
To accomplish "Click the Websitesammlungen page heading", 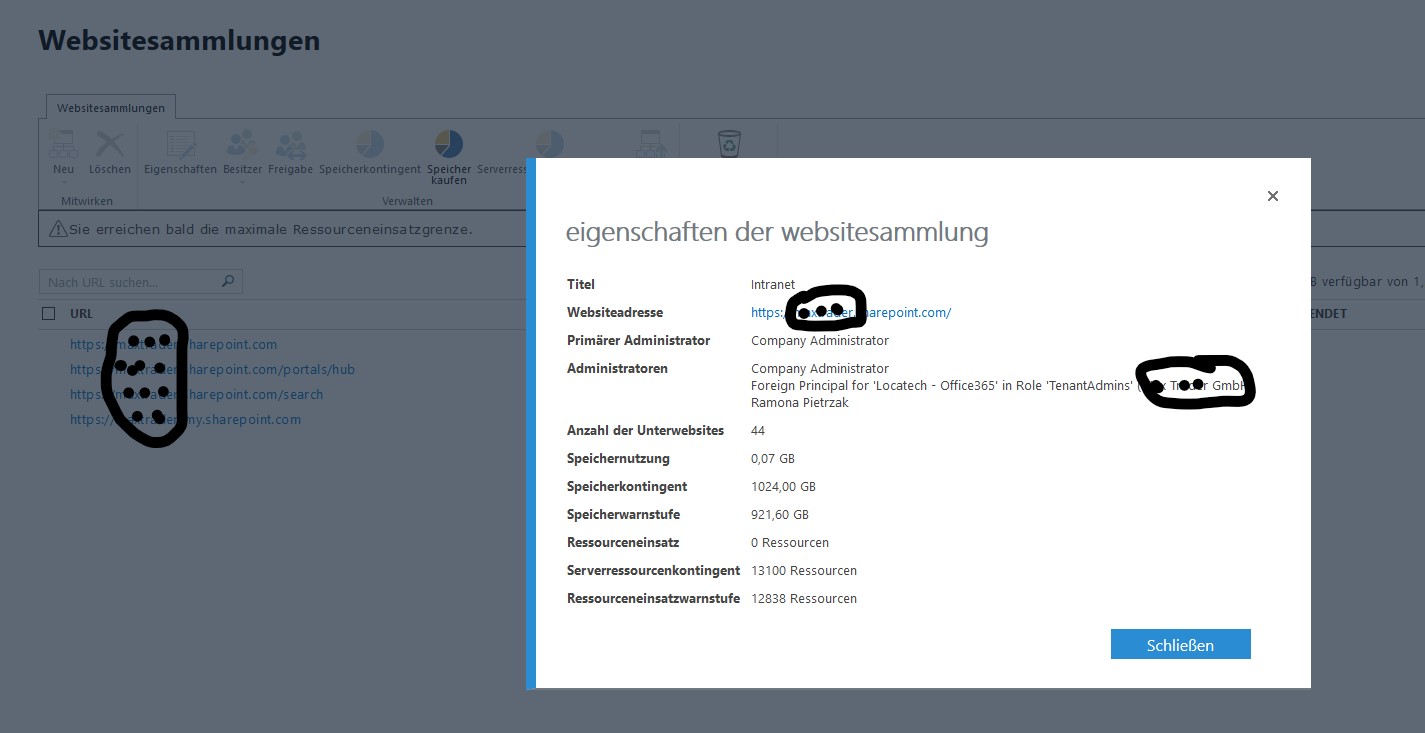I will click(x=179, y=40).
